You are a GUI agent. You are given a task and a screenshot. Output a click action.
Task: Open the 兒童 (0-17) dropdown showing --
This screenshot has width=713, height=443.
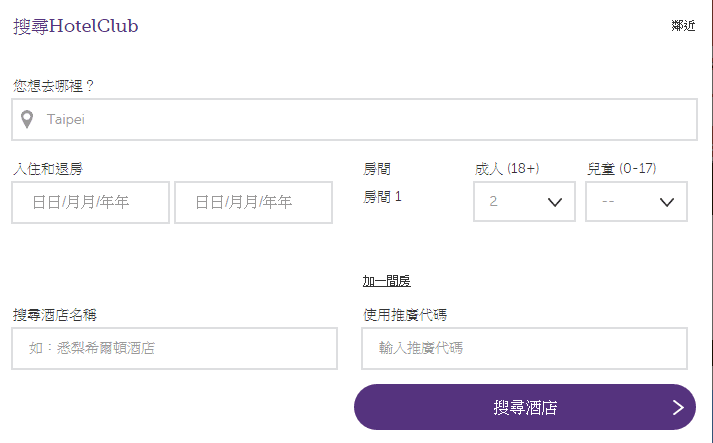coord(635,202)
